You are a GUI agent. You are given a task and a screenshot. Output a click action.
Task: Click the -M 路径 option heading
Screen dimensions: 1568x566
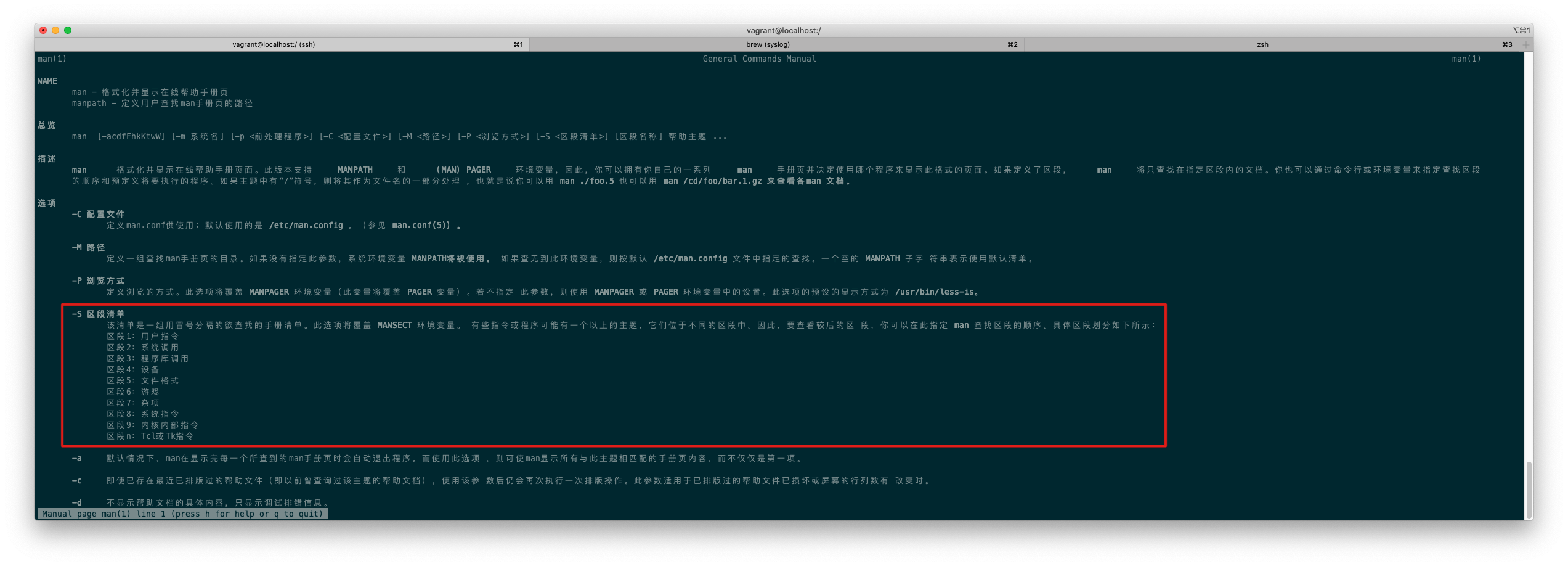pos(88,247)
